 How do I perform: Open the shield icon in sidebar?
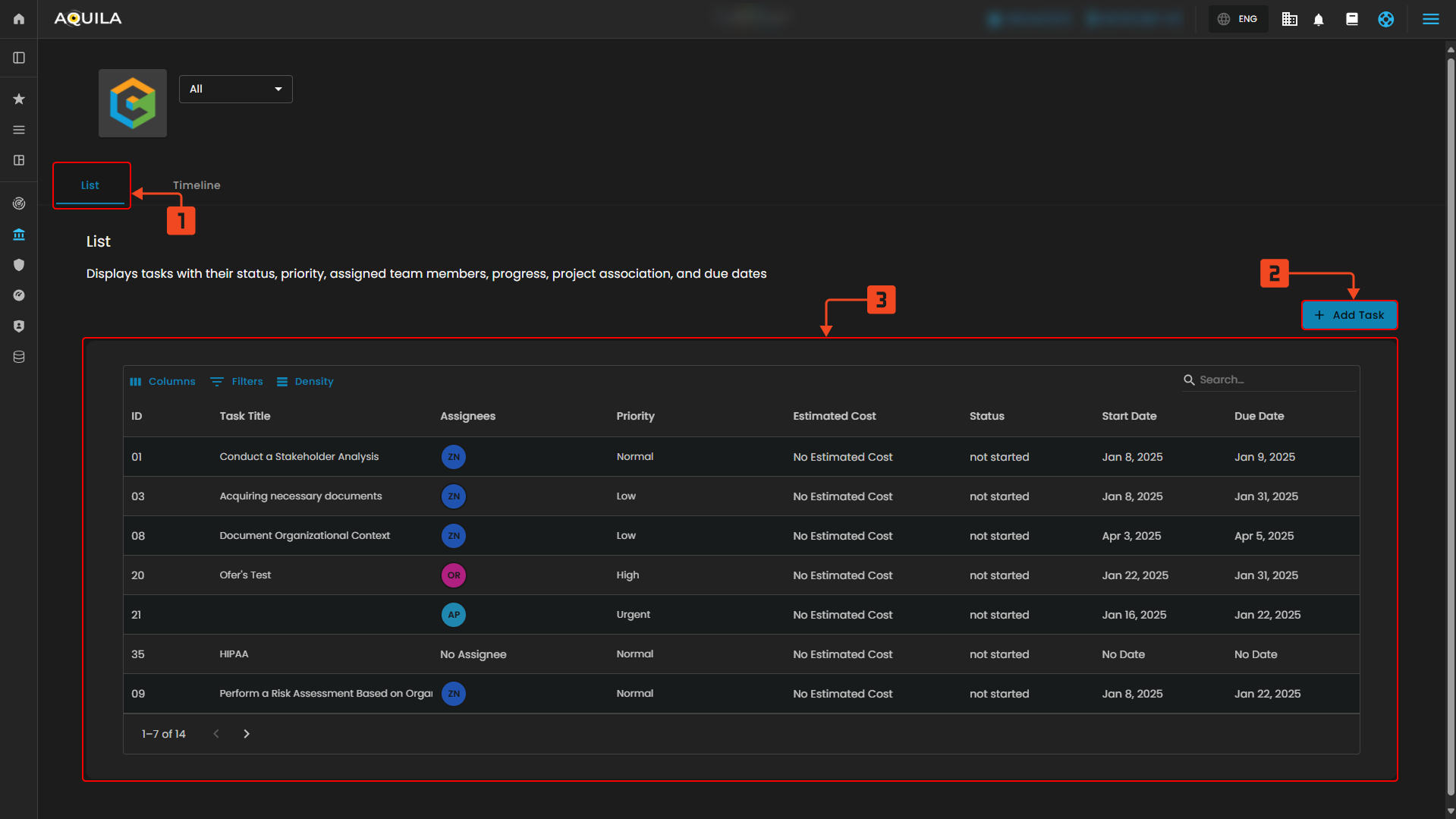click(x=19, y=265)
